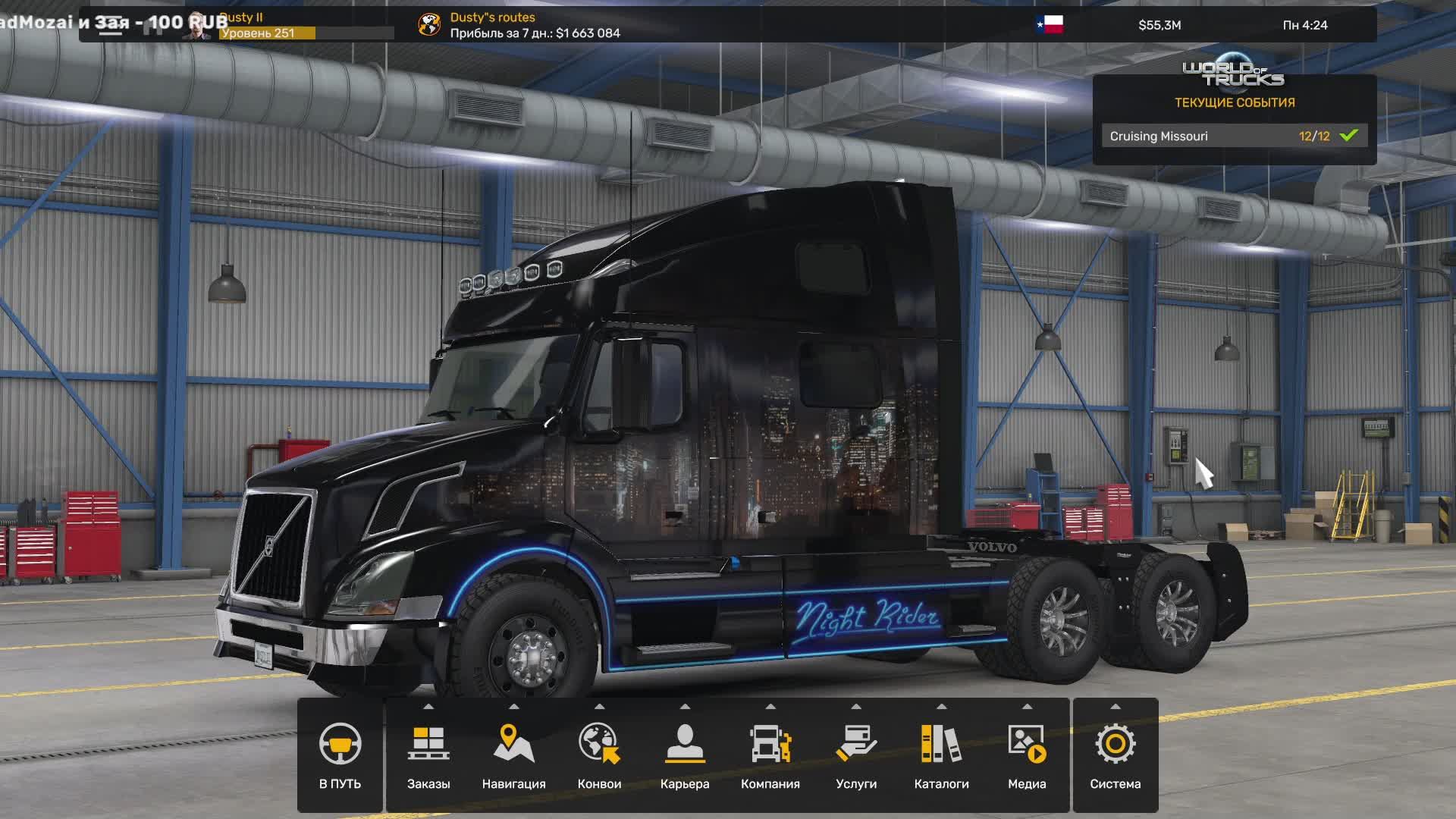Click the $55,3M money balance
The image size is (1456, 819).
(1161, 24)
